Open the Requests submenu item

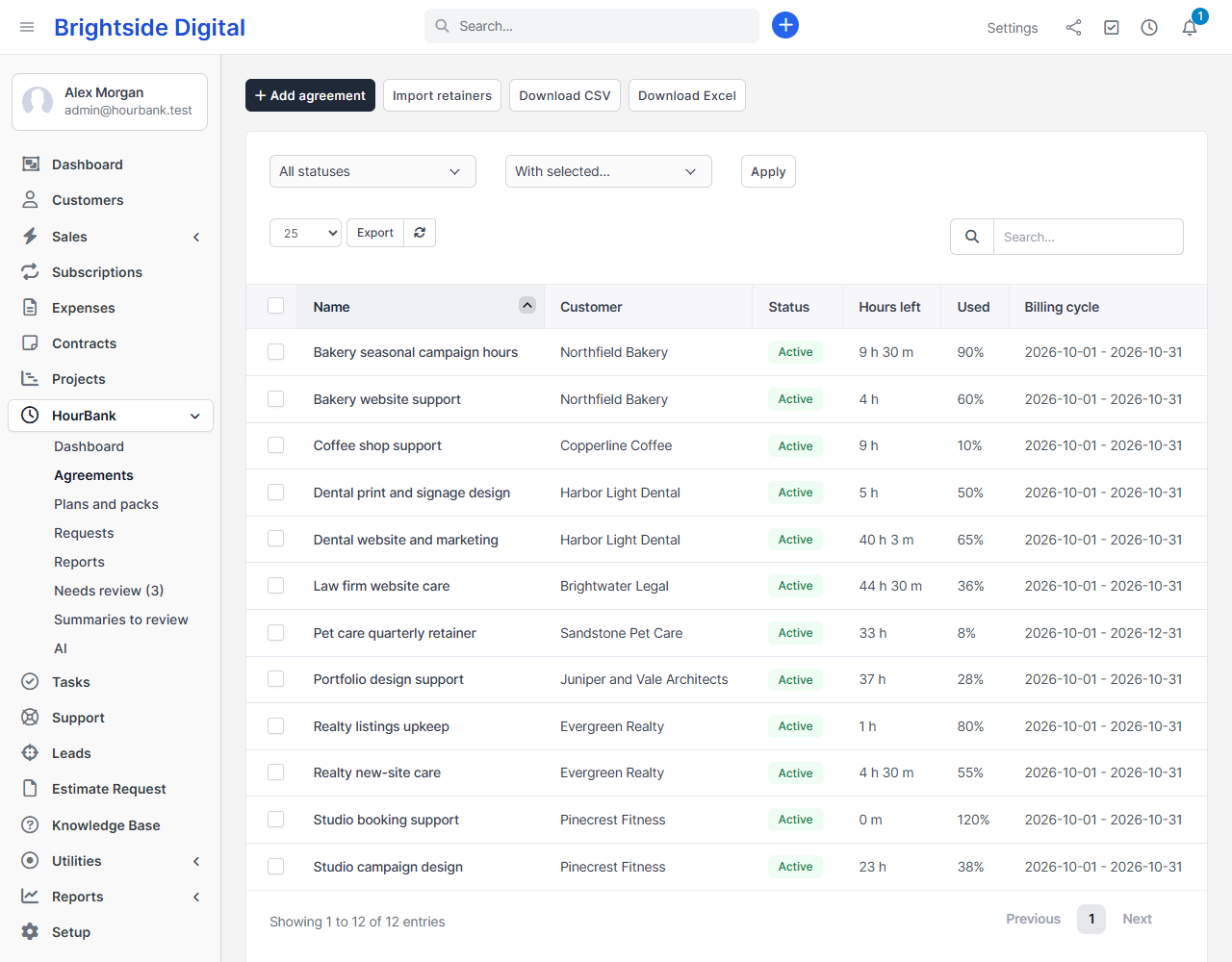(x=84, y=533)
